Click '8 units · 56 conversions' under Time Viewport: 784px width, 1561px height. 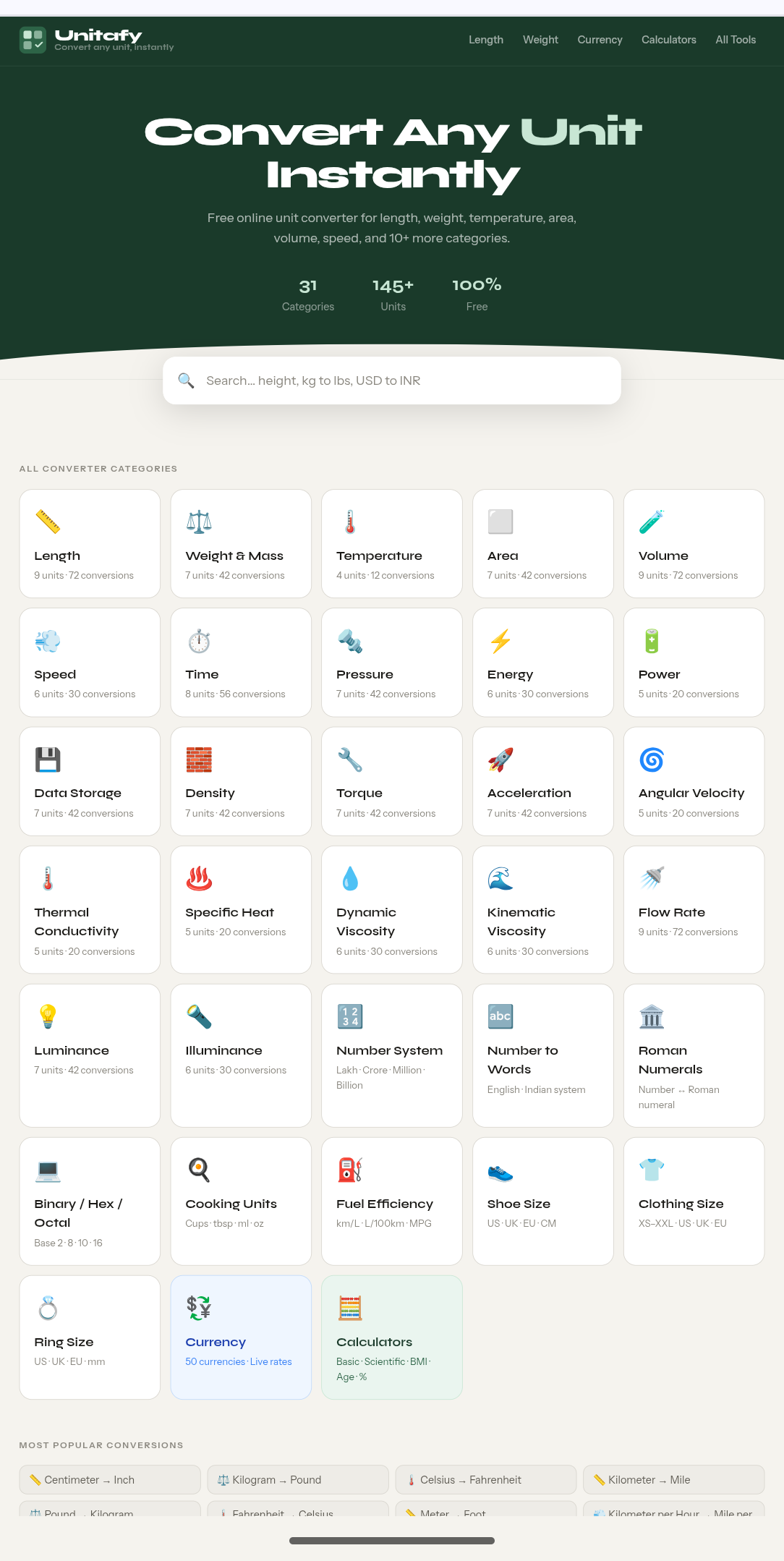[x=235, y=694]
